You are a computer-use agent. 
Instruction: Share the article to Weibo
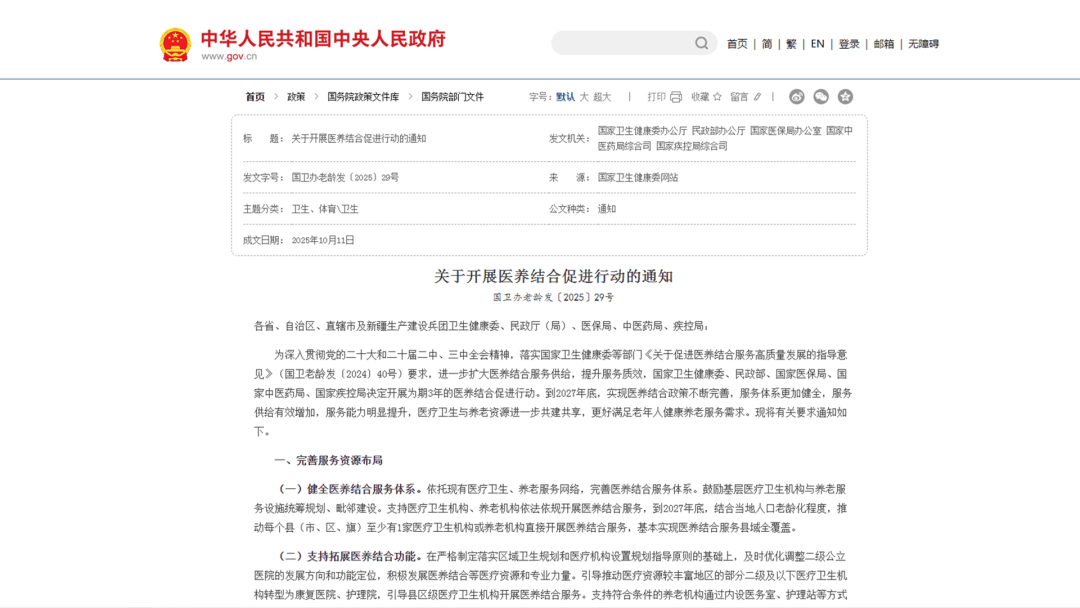(x=797, y=97)
